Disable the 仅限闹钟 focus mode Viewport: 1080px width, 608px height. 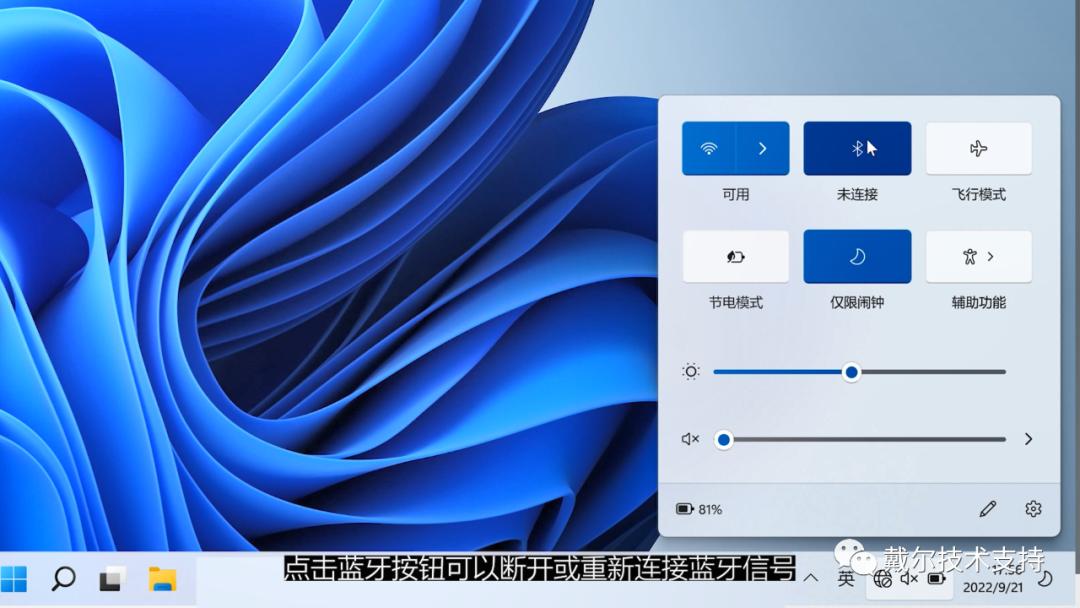pyautogui.click(x=856, y=256)
